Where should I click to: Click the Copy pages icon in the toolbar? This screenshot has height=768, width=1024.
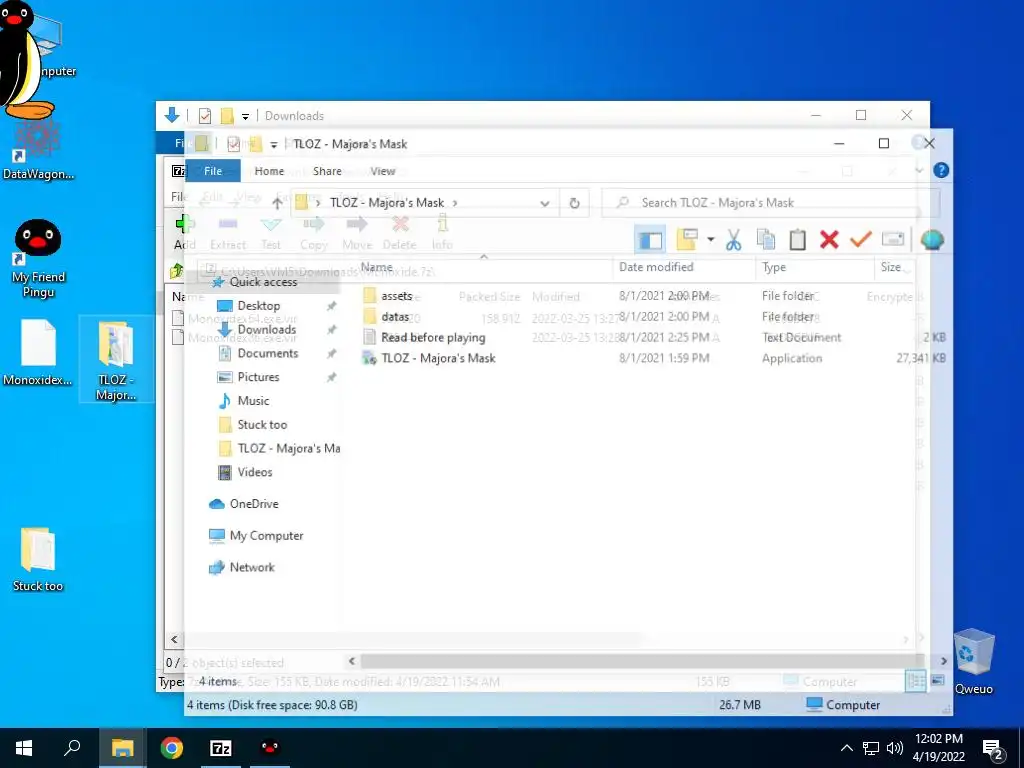[x=765, y=240]
